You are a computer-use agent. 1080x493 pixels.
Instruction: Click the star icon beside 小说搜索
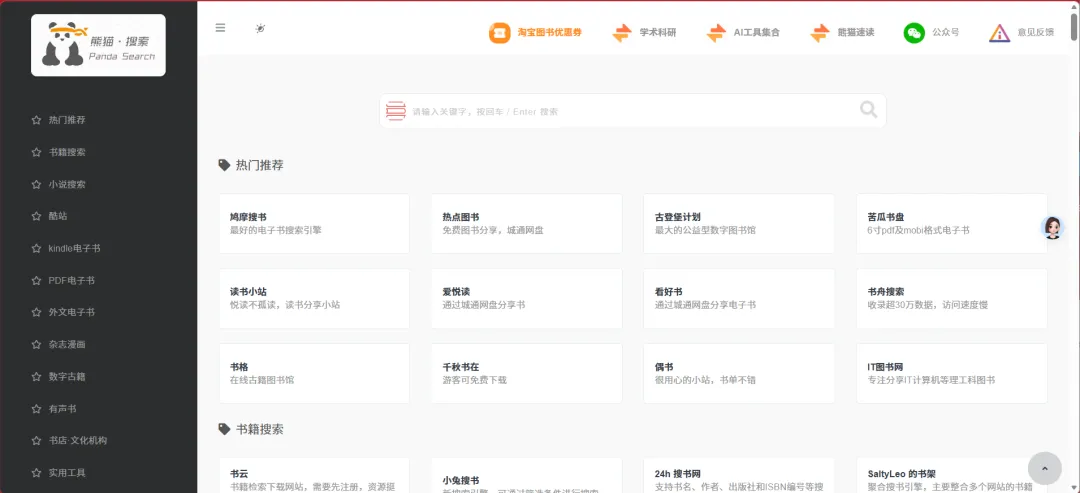point(37,185)
